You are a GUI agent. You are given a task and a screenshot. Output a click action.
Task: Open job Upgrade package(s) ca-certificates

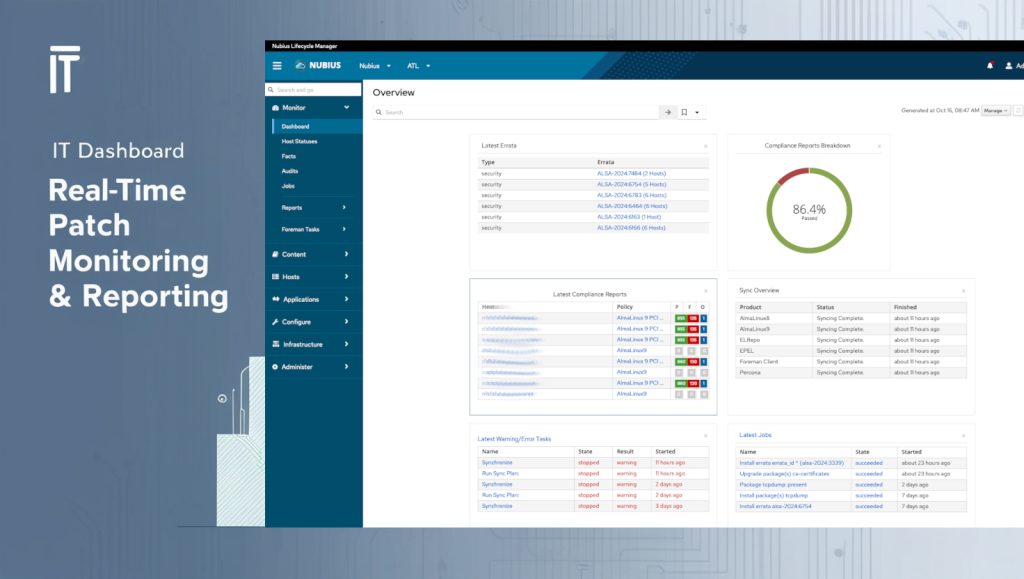(784, 474)
